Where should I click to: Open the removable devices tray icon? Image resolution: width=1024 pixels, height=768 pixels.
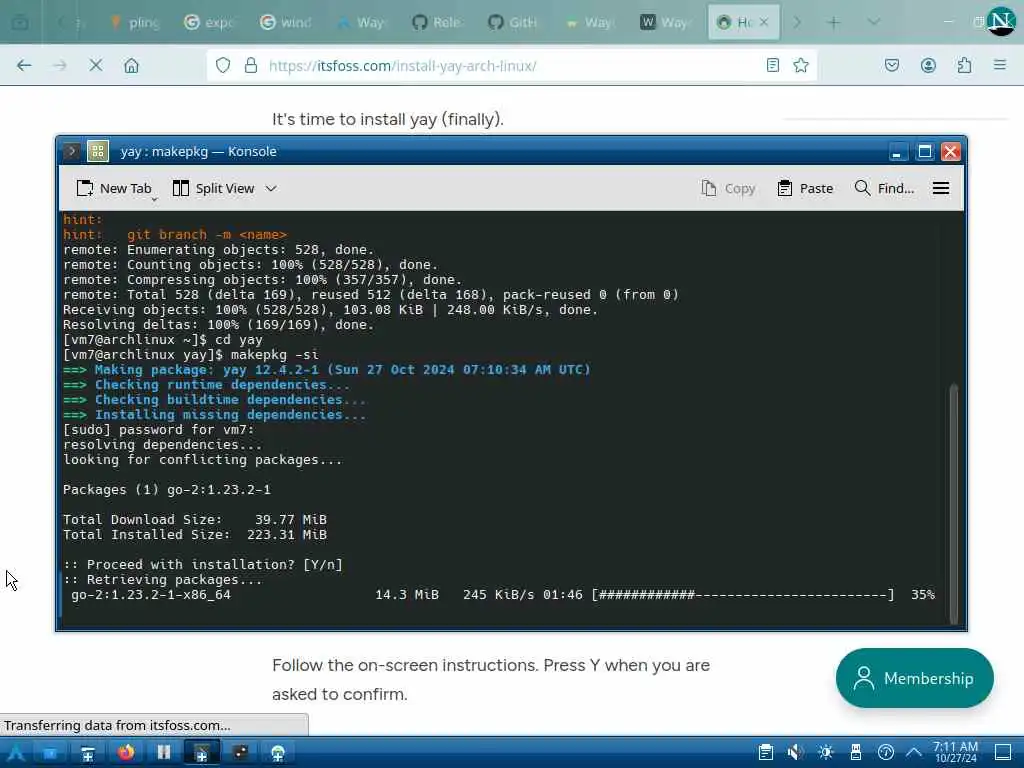coord(856,753)
